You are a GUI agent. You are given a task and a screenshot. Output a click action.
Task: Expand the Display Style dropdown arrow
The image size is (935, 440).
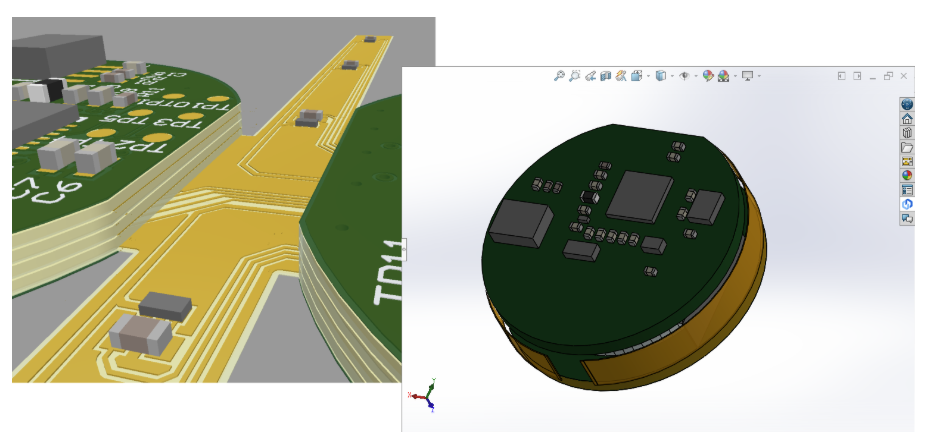coord(672,76)
